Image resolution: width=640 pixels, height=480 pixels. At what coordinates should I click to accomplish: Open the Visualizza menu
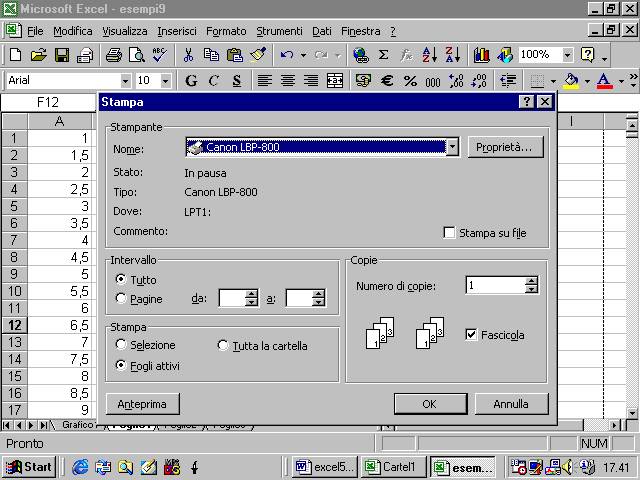pos(124,31)
